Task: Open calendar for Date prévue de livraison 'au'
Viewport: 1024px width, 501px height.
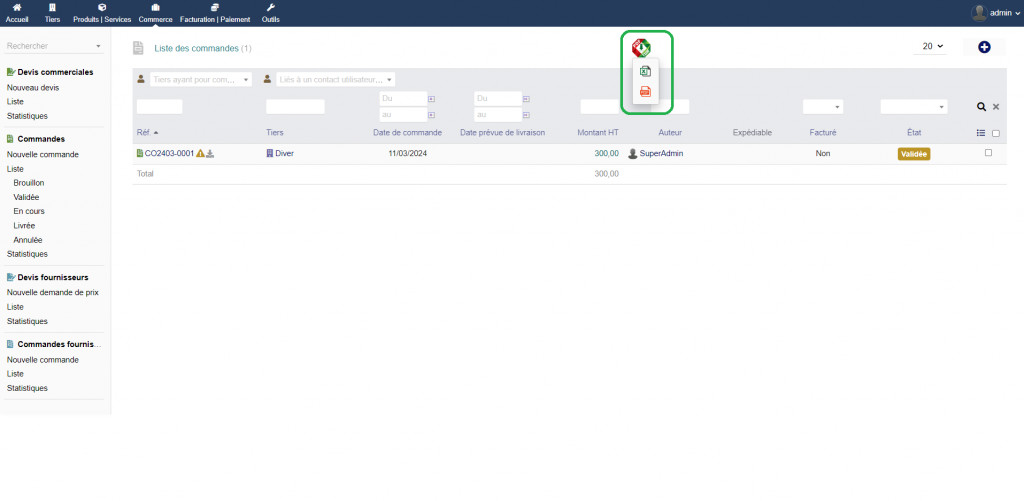Action: coord(526,115)
